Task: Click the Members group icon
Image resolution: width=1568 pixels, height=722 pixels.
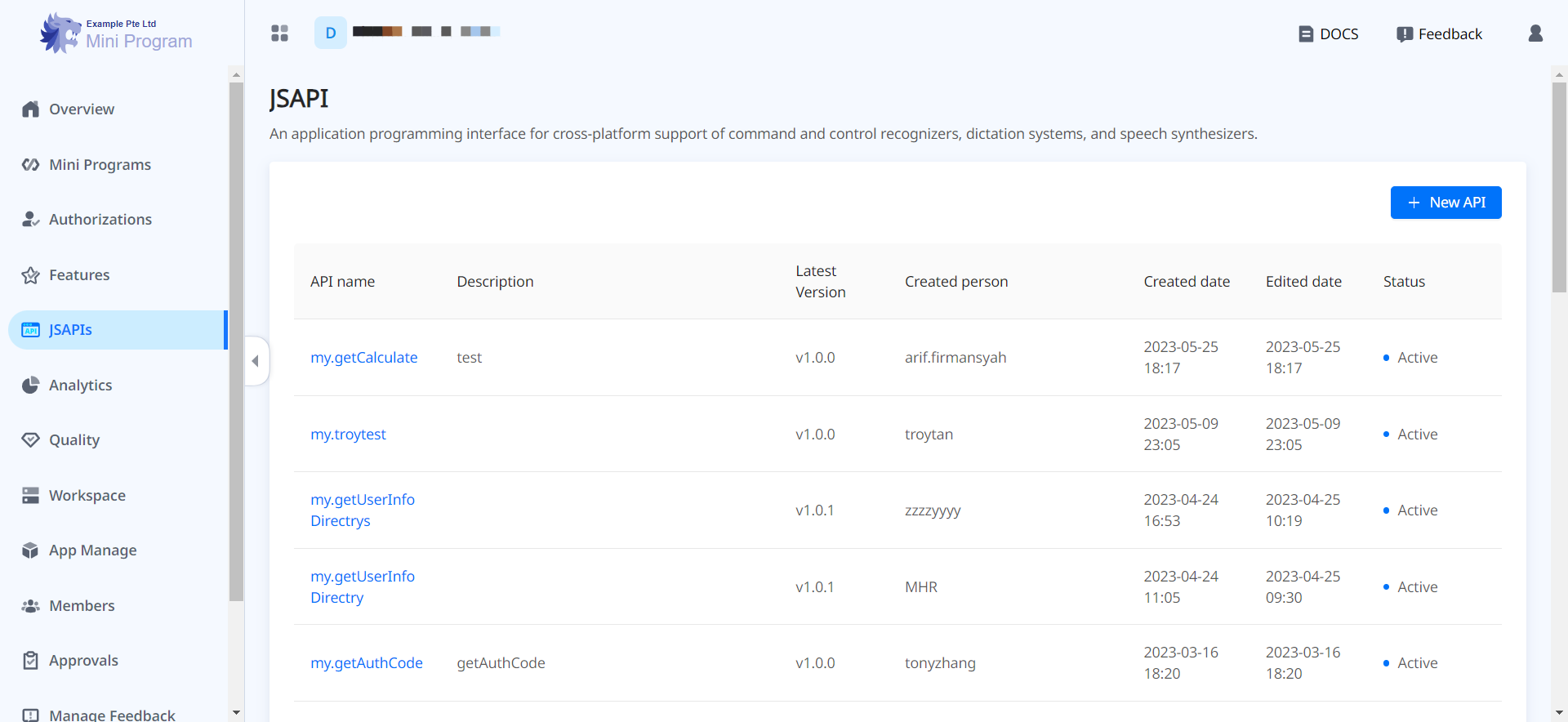Action: click(x=31, y=606)
